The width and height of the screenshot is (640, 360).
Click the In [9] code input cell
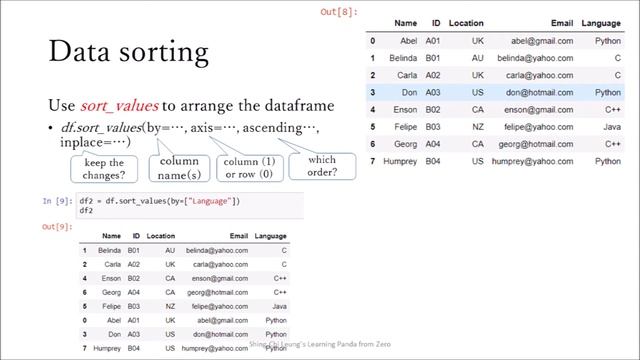pos(190,206)
